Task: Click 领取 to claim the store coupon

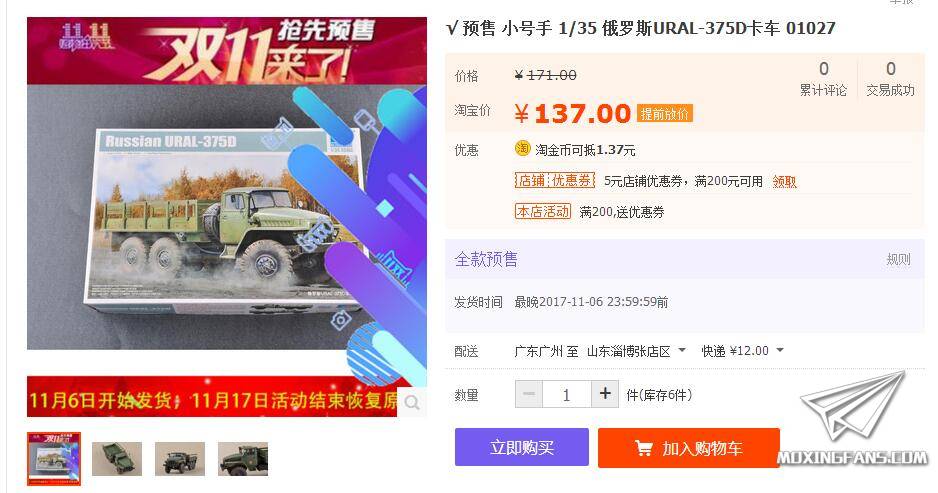Action: point(784,181)
